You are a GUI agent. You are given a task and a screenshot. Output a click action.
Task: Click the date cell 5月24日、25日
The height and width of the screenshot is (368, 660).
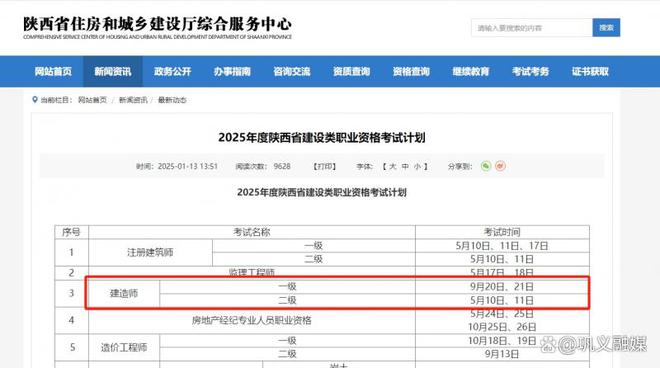[x=502, y=314]
